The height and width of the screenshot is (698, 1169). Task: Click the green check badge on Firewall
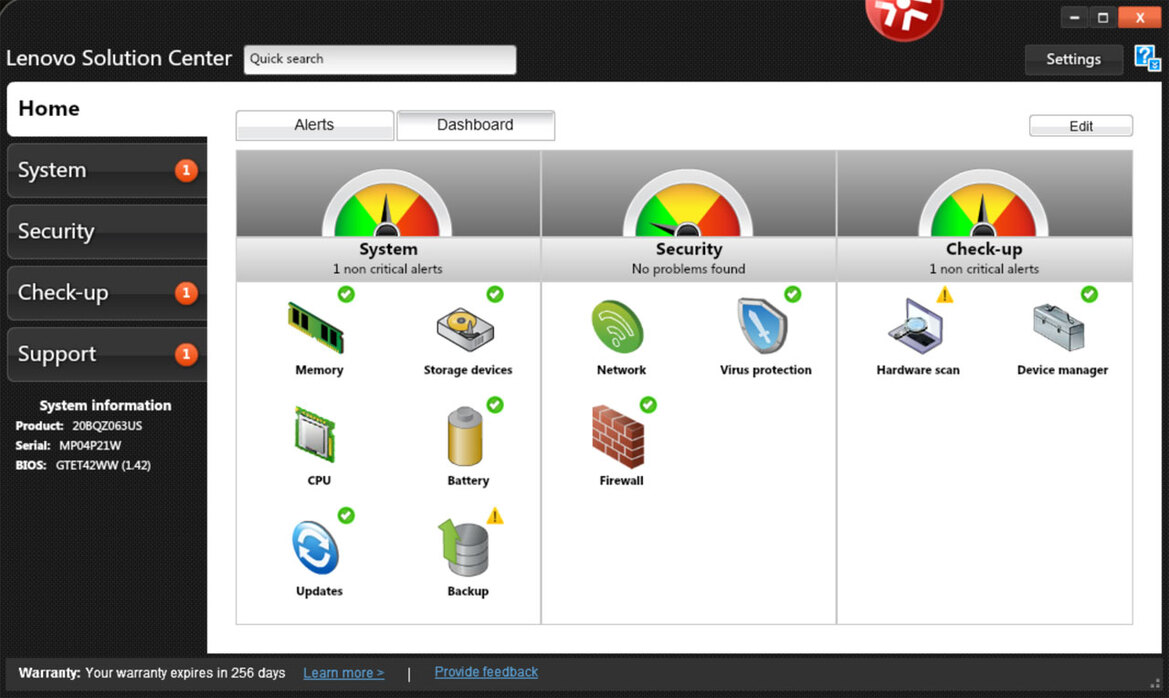tap(648, 404)
